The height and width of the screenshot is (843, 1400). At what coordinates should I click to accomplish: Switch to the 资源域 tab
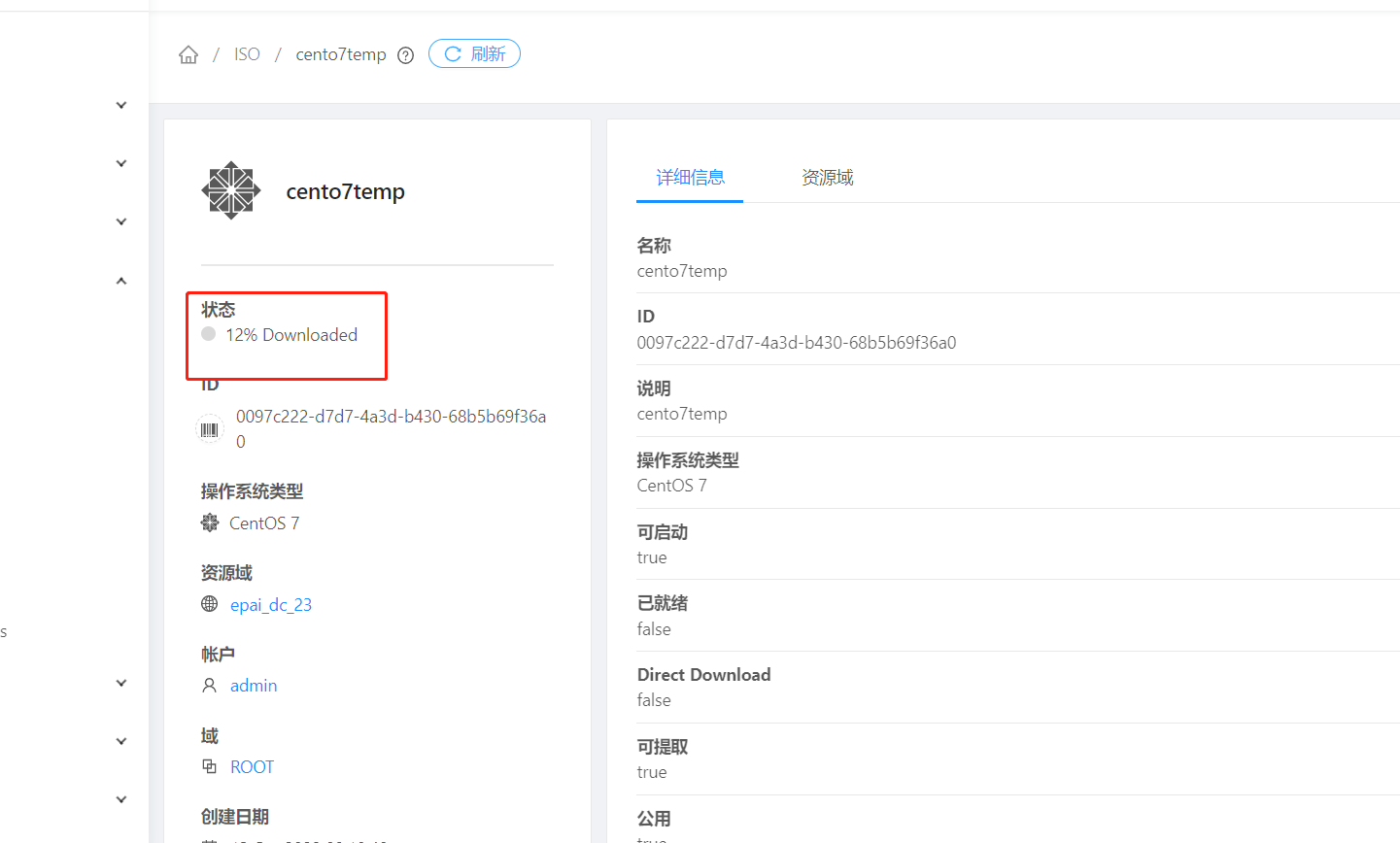pyautogui.click(x=827, y=177)
